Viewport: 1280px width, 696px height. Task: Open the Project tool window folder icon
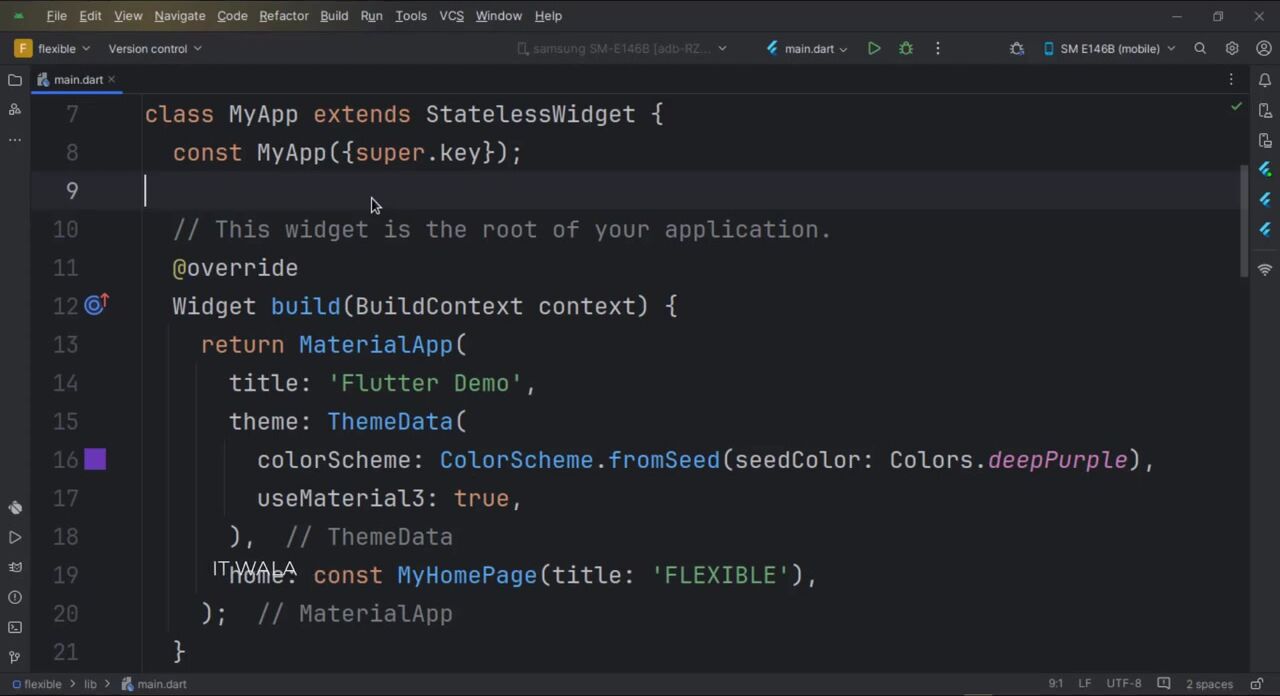pos(15,80)
